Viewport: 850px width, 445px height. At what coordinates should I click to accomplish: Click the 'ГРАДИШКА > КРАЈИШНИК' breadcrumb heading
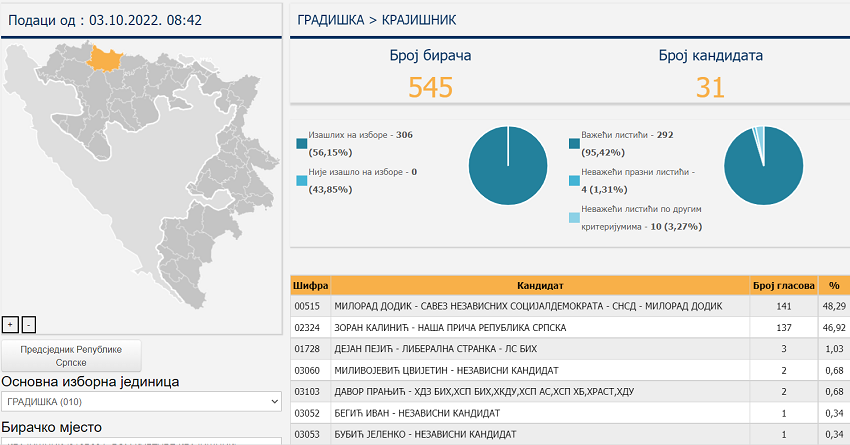click(371, 20)
